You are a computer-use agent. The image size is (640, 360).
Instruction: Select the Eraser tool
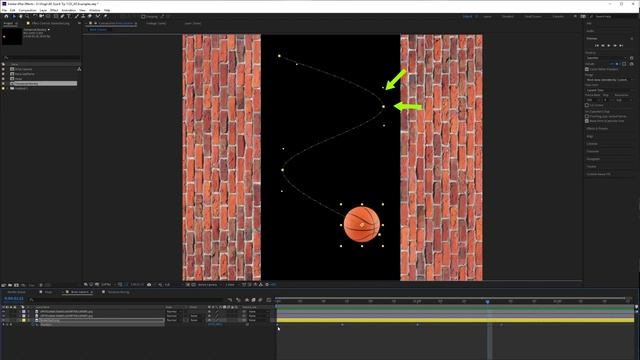click(90, 16)
